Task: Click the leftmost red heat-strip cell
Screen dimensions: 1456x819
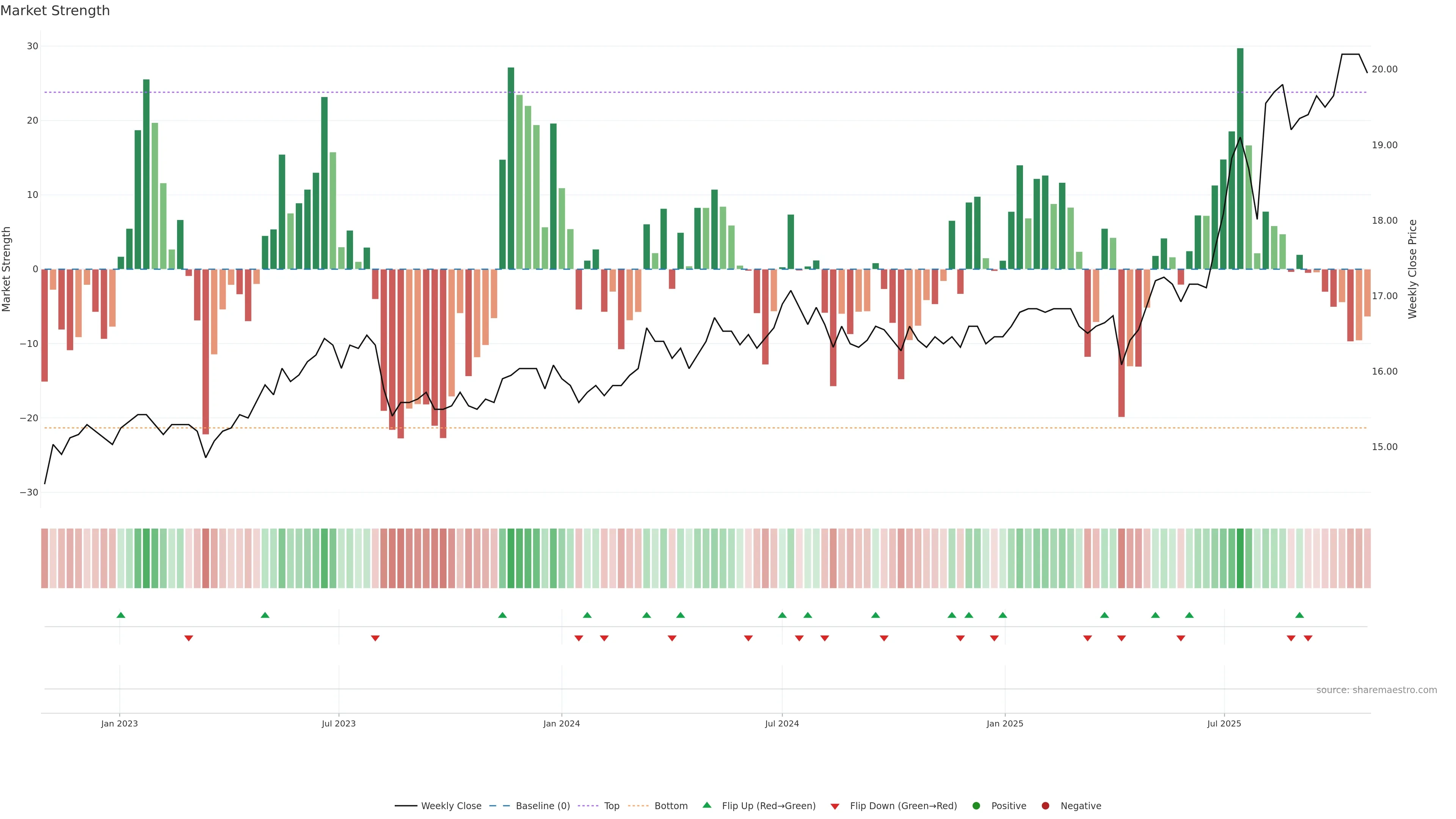Action: pyautogui.click(x=45, y=559)
